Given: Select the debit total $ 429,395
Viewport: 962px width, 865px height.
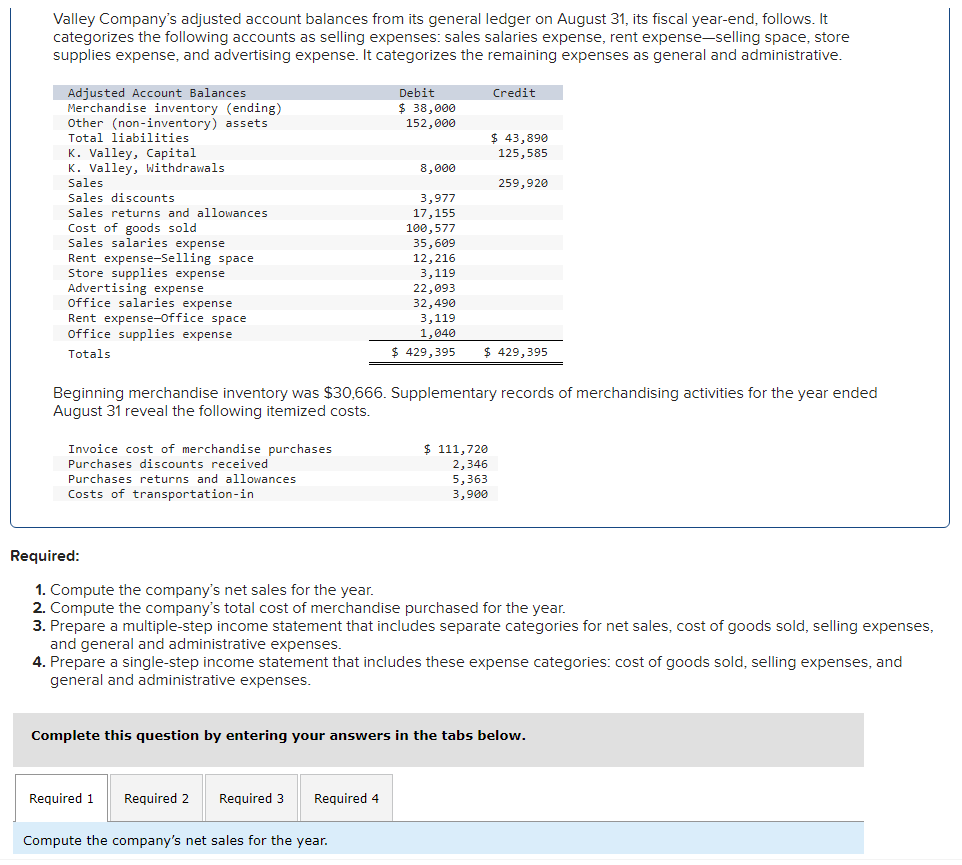Looking at the screenshot, I should [423, 352].
